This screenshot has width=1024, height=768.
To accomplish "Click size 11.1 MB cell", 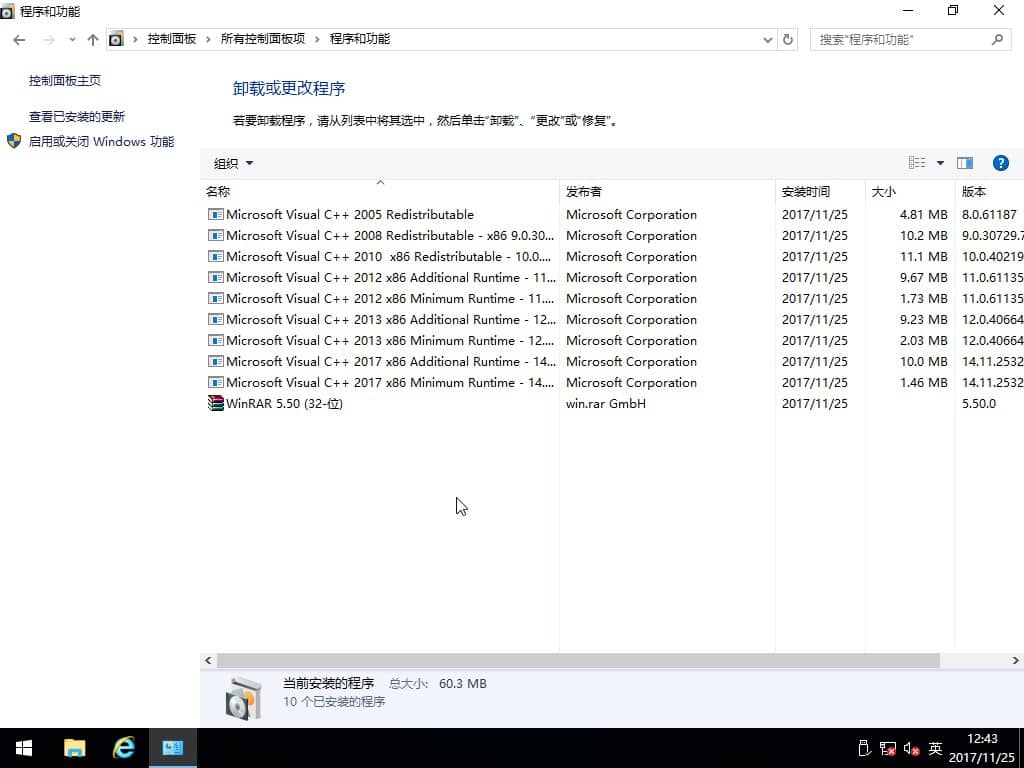I will [x=923, y=256].
